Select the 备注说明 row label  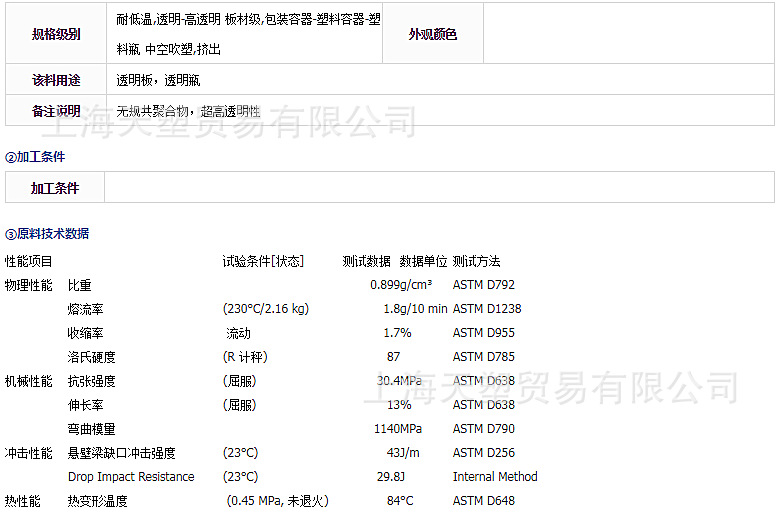coord(56,111)
